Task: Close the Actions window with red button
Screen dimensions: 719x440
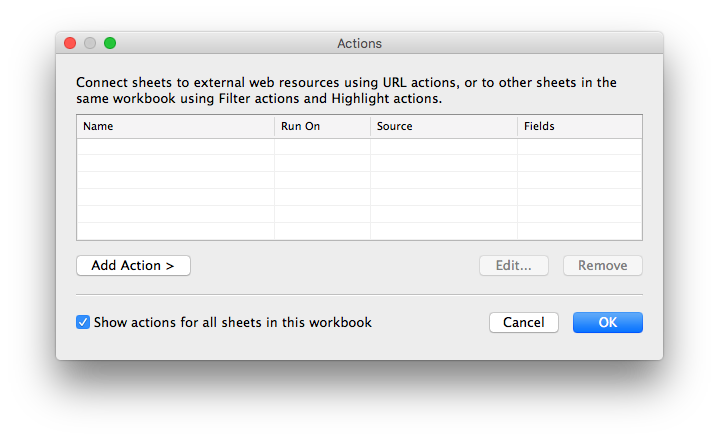Action: [70, 43]
